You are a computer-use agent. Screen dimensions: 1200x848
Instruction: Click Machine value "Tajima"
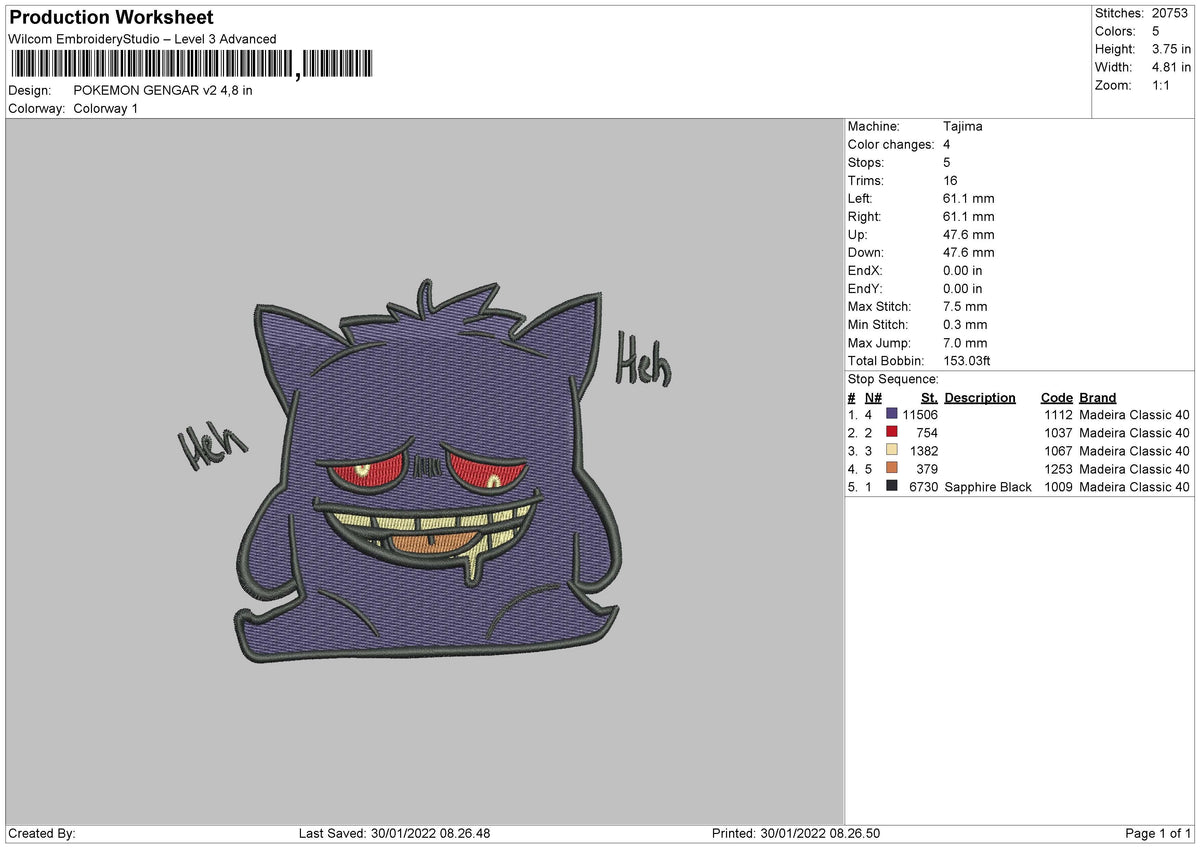click(963, 127)
